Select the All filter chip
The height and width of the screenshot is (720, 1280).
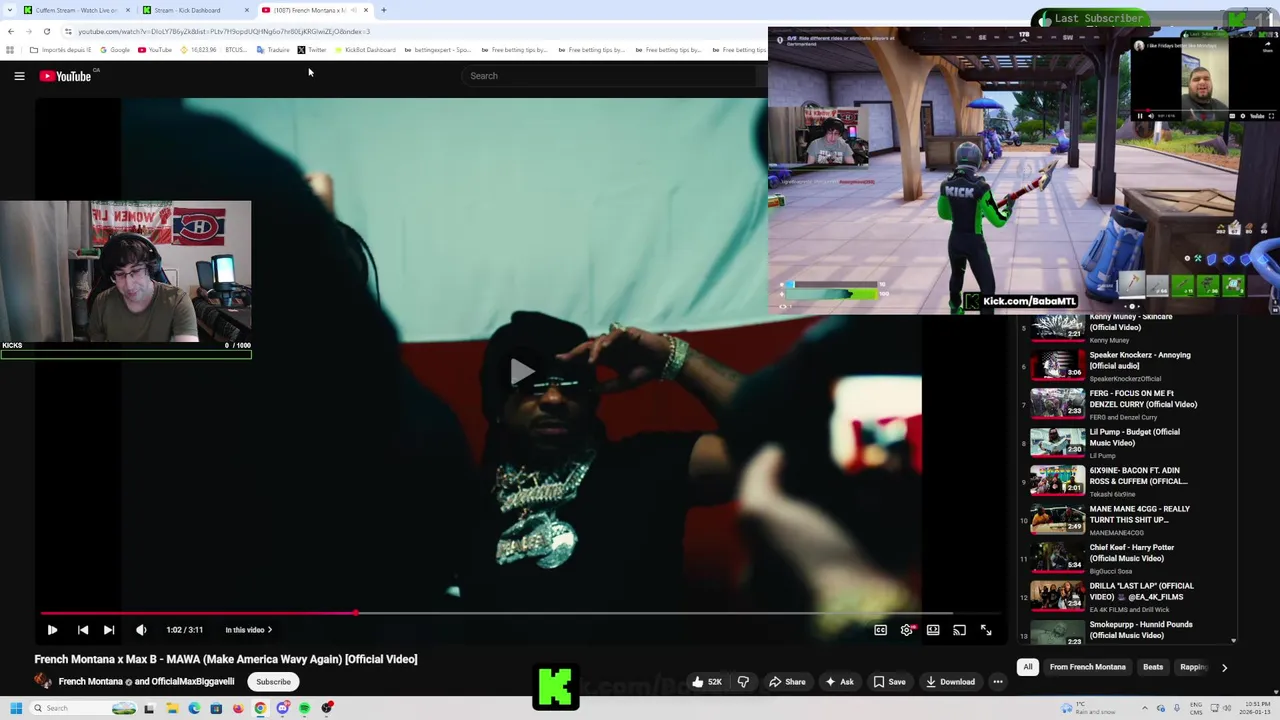point(1027,667)
